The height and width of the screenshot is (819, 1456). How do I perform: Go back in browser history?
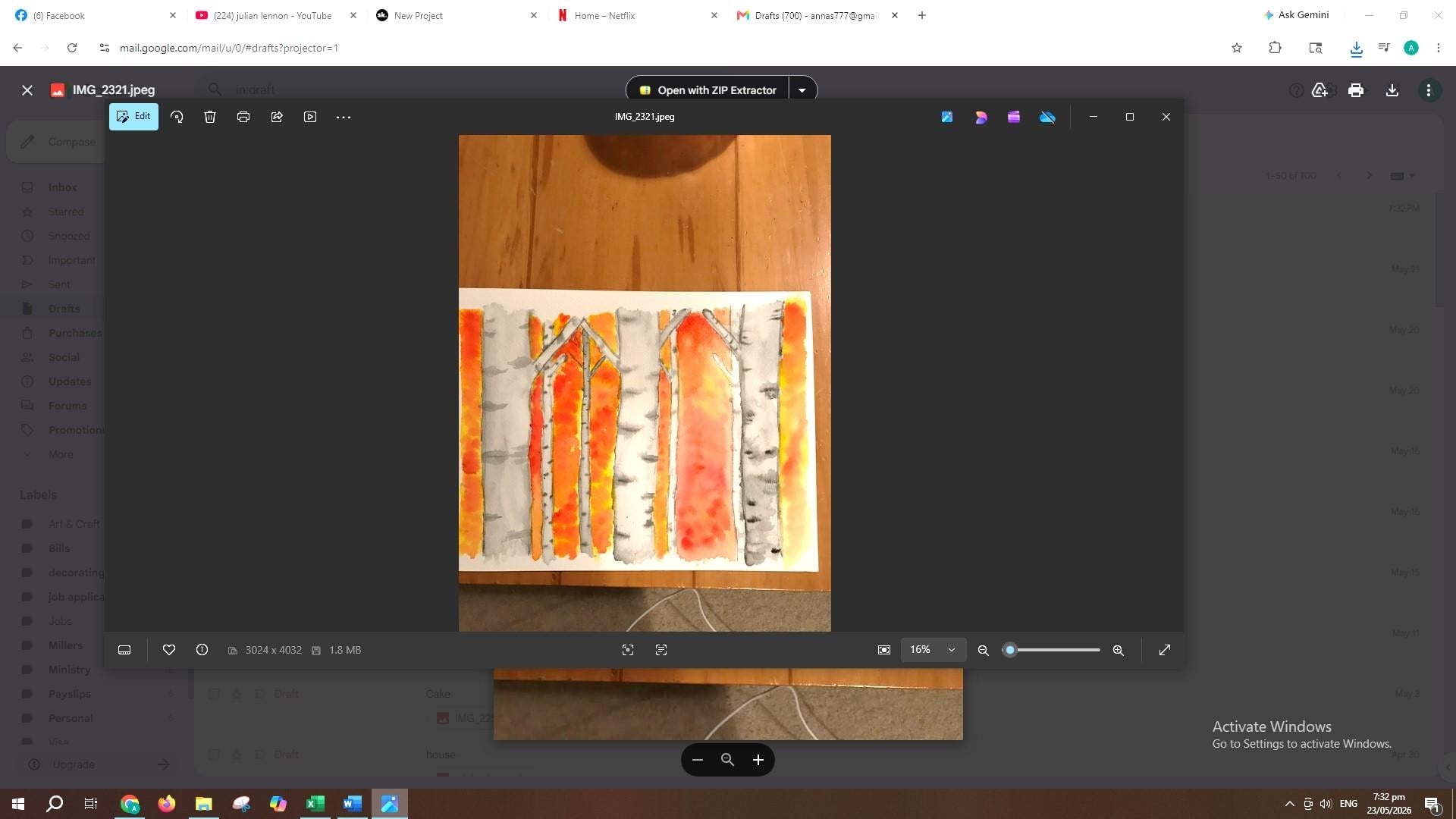(x=17, y=48)
